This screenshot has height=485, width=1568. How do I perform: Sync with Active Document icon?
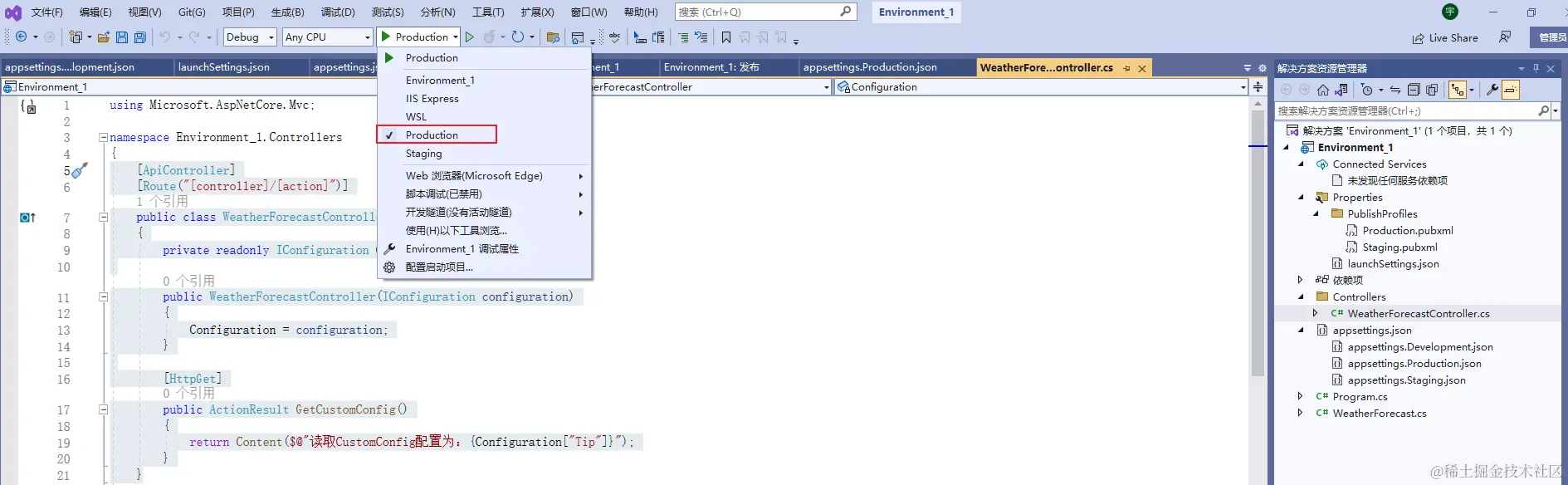click(1395, 90)
